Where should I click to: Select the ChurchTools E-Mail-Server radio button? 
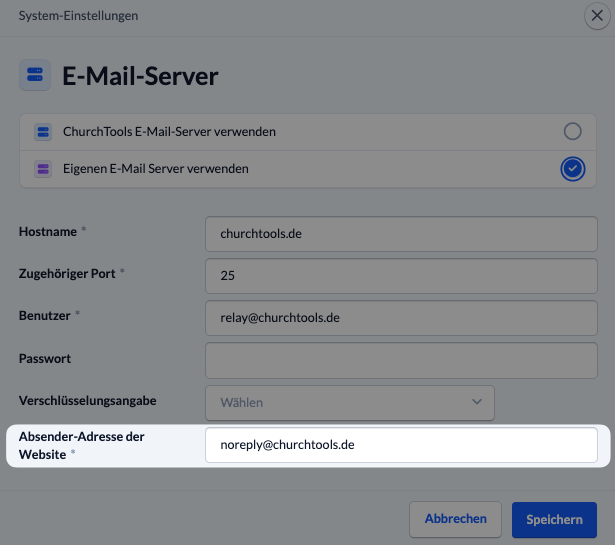click(x=572, y=132)
